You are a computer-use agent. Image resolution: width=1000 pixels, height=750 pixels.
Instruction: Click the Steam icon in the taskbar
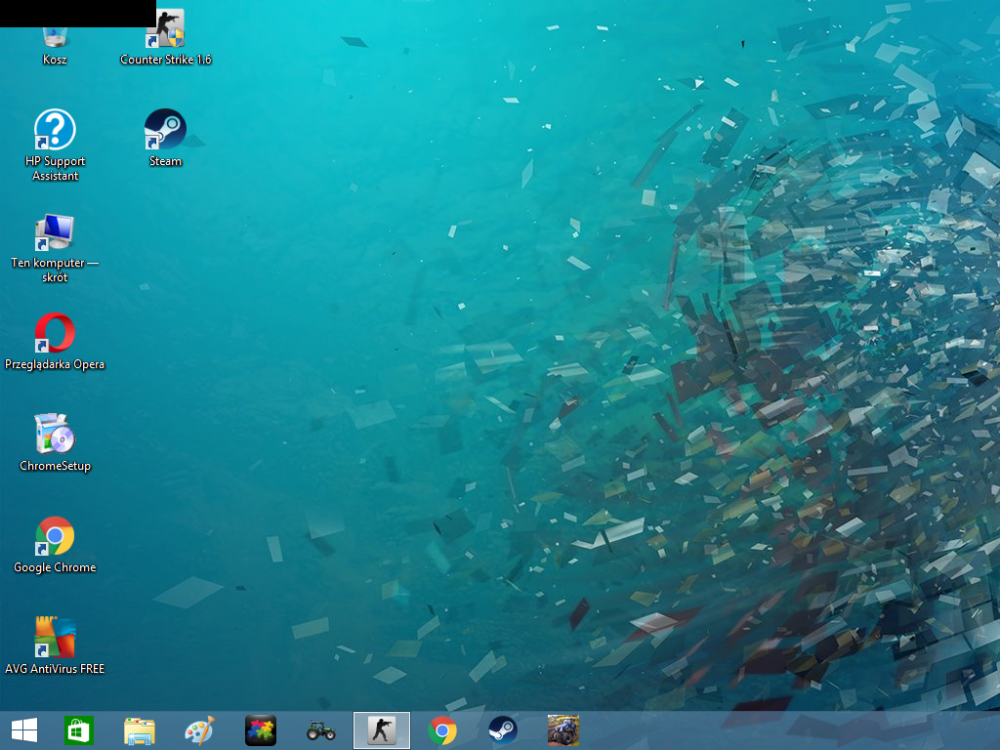pos(503,731)
